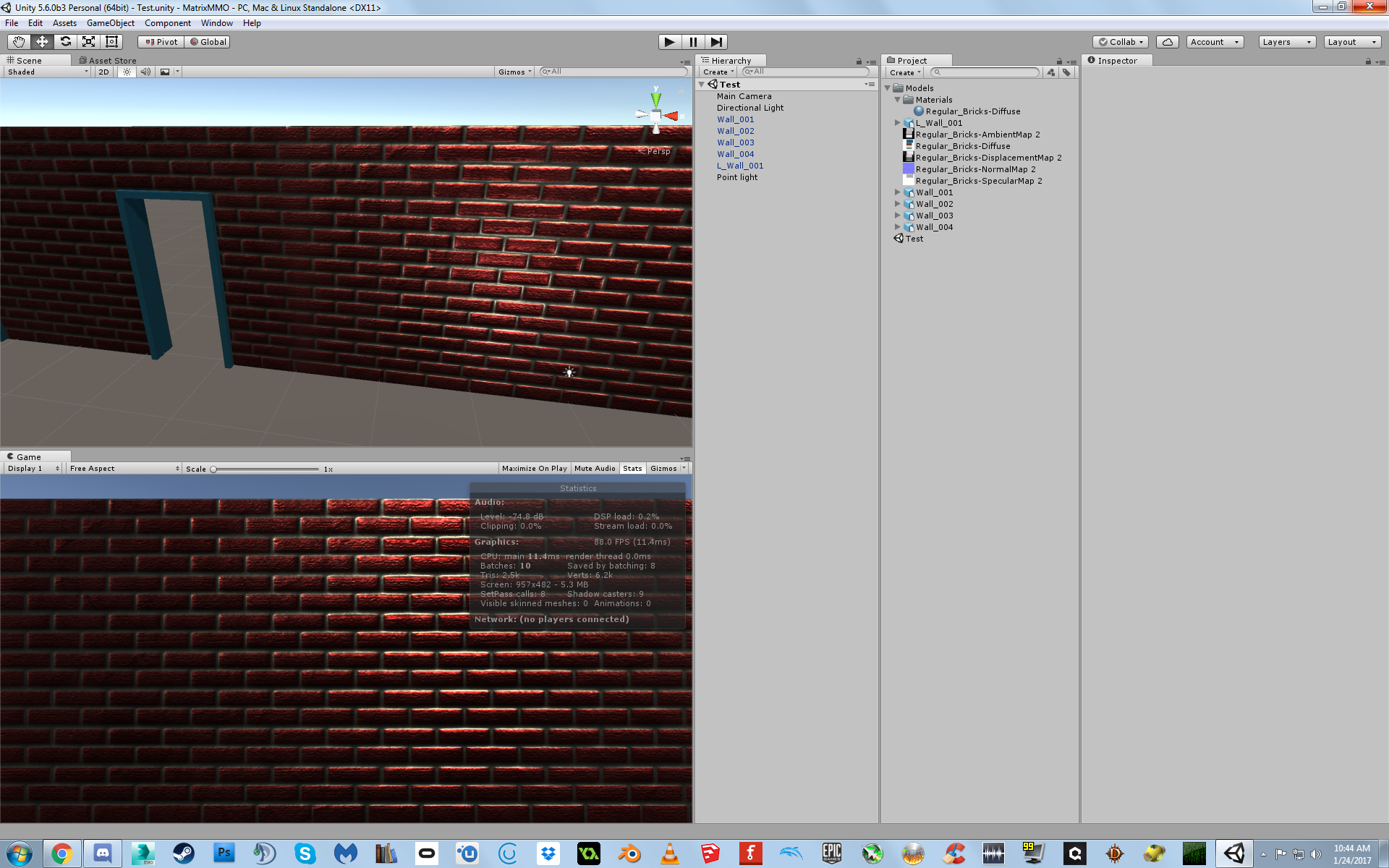Screen dimensions: 1389x868
Task: Toggle 2D view mode in Scene
Action: tap(103, 72)
